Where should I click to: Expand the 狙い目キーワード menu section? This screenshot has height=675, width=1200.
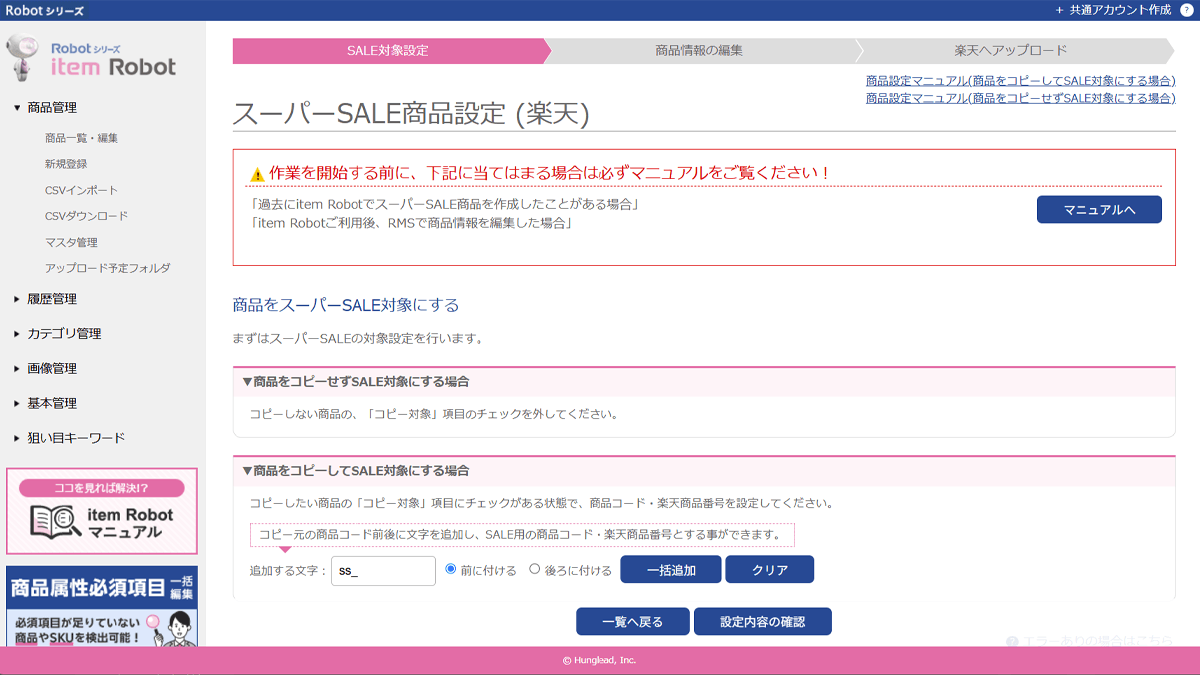[76, 439]
